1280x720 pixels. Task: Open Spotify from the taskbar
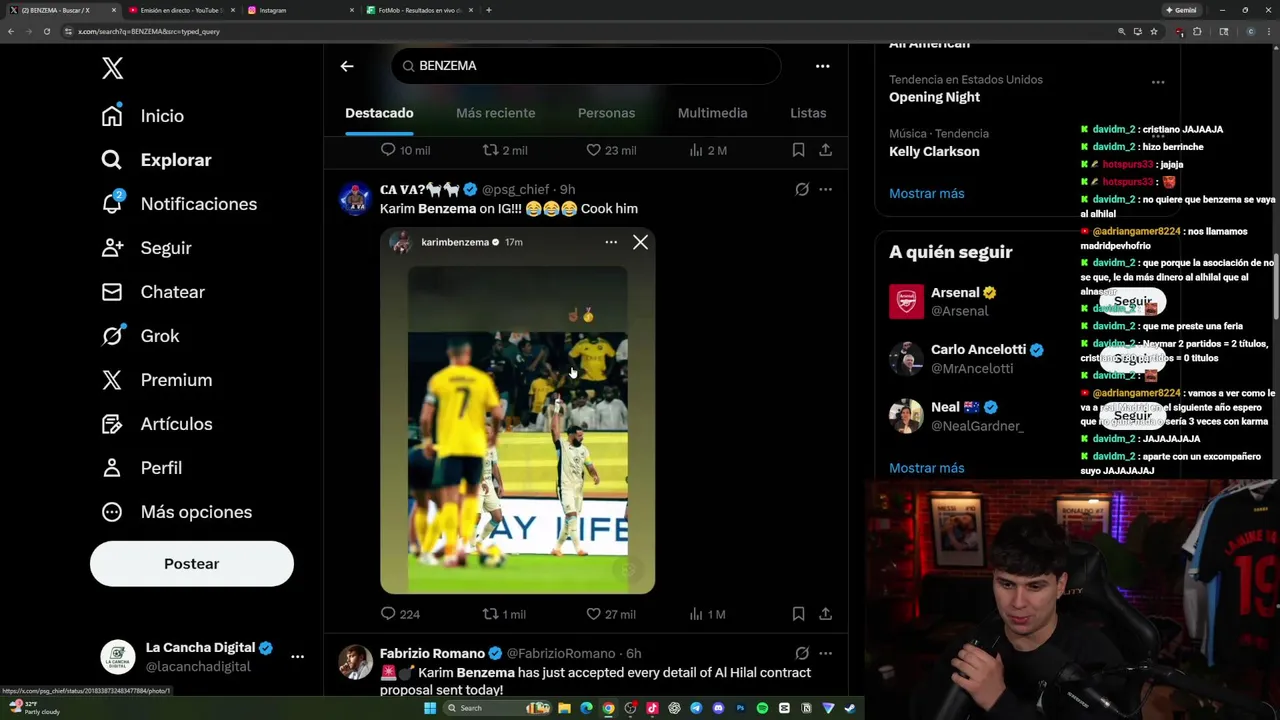coord(762,708)
